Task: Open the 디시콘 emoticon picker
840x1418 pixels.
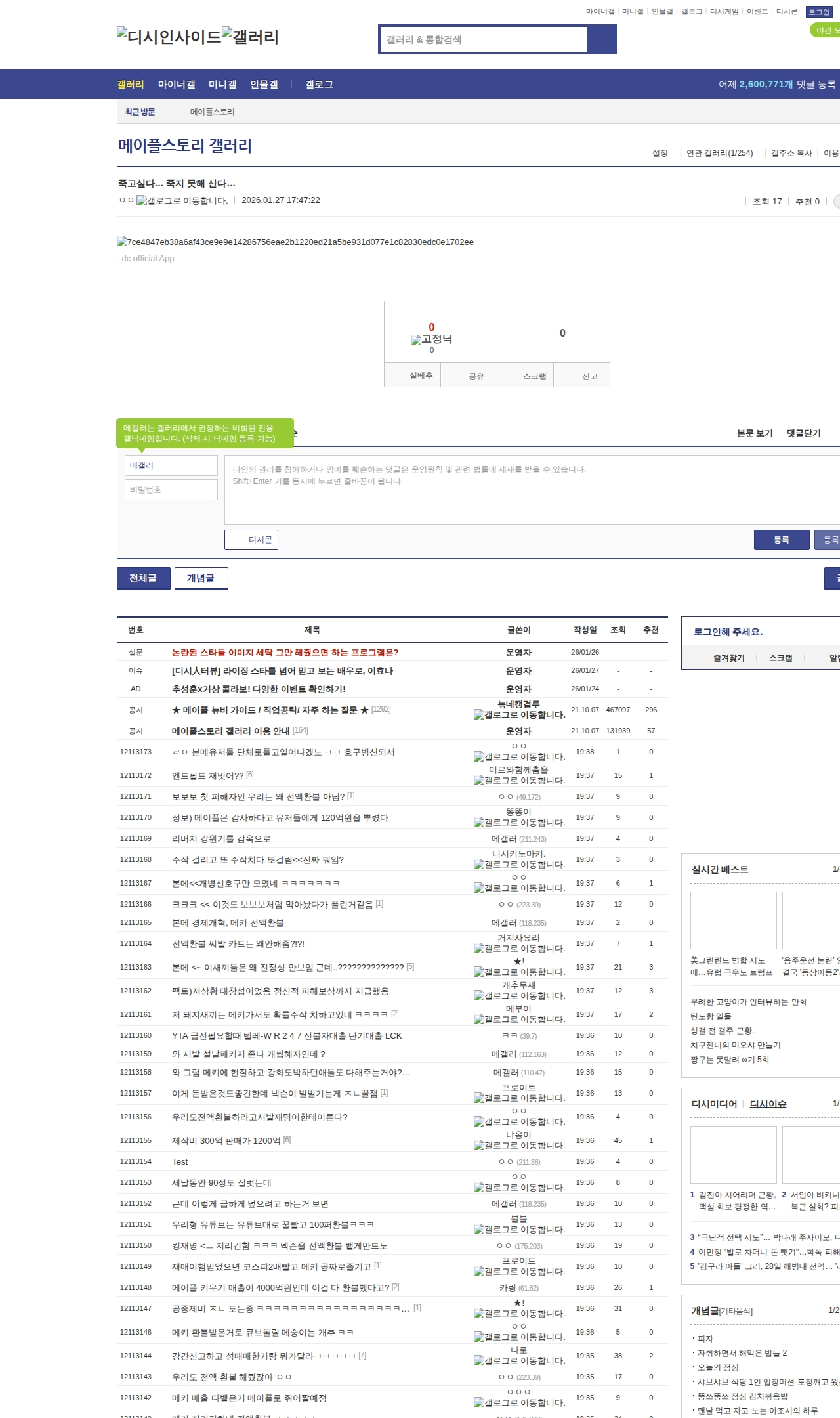Action: (251, 540)
